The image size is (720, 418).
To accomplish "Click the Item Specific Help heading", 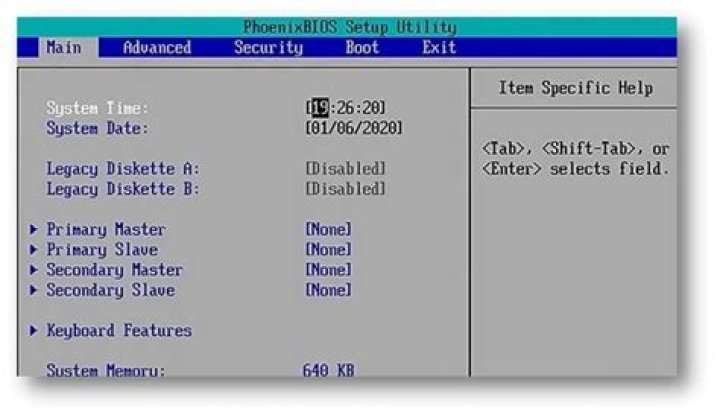I will click(x=576, y=87).
